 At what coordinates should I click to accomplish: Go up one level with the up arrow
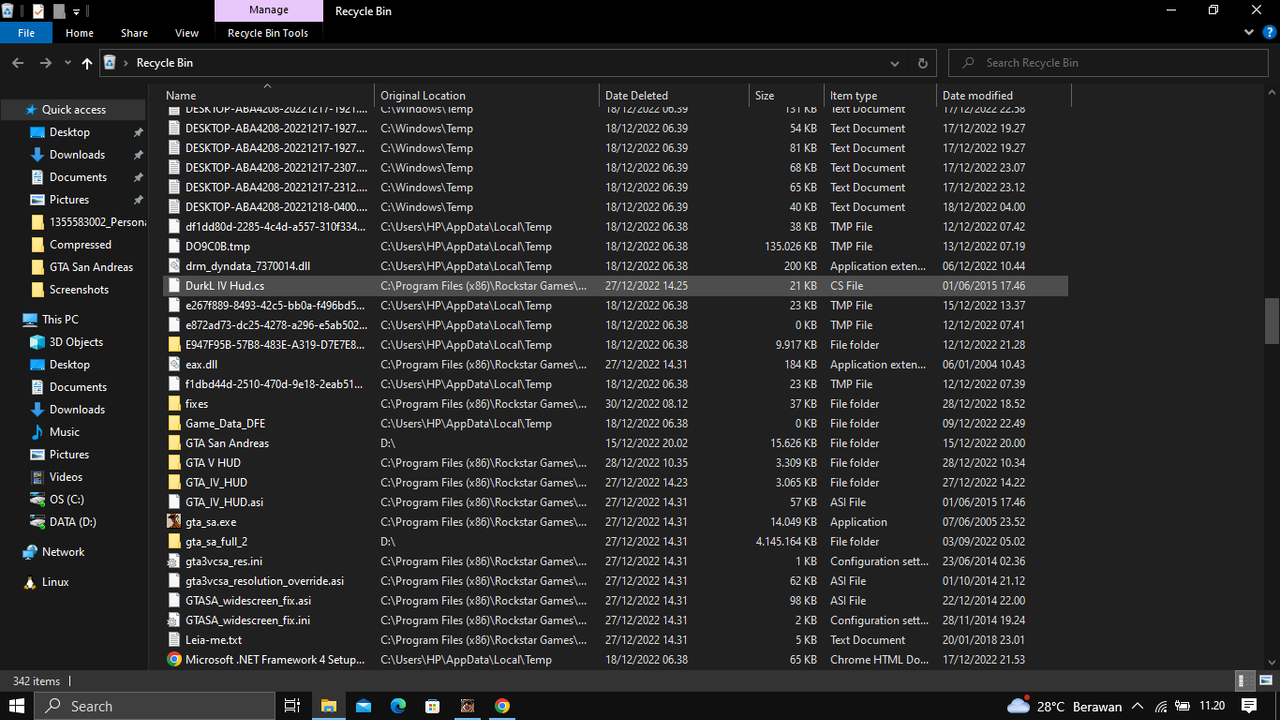[87, 63]
